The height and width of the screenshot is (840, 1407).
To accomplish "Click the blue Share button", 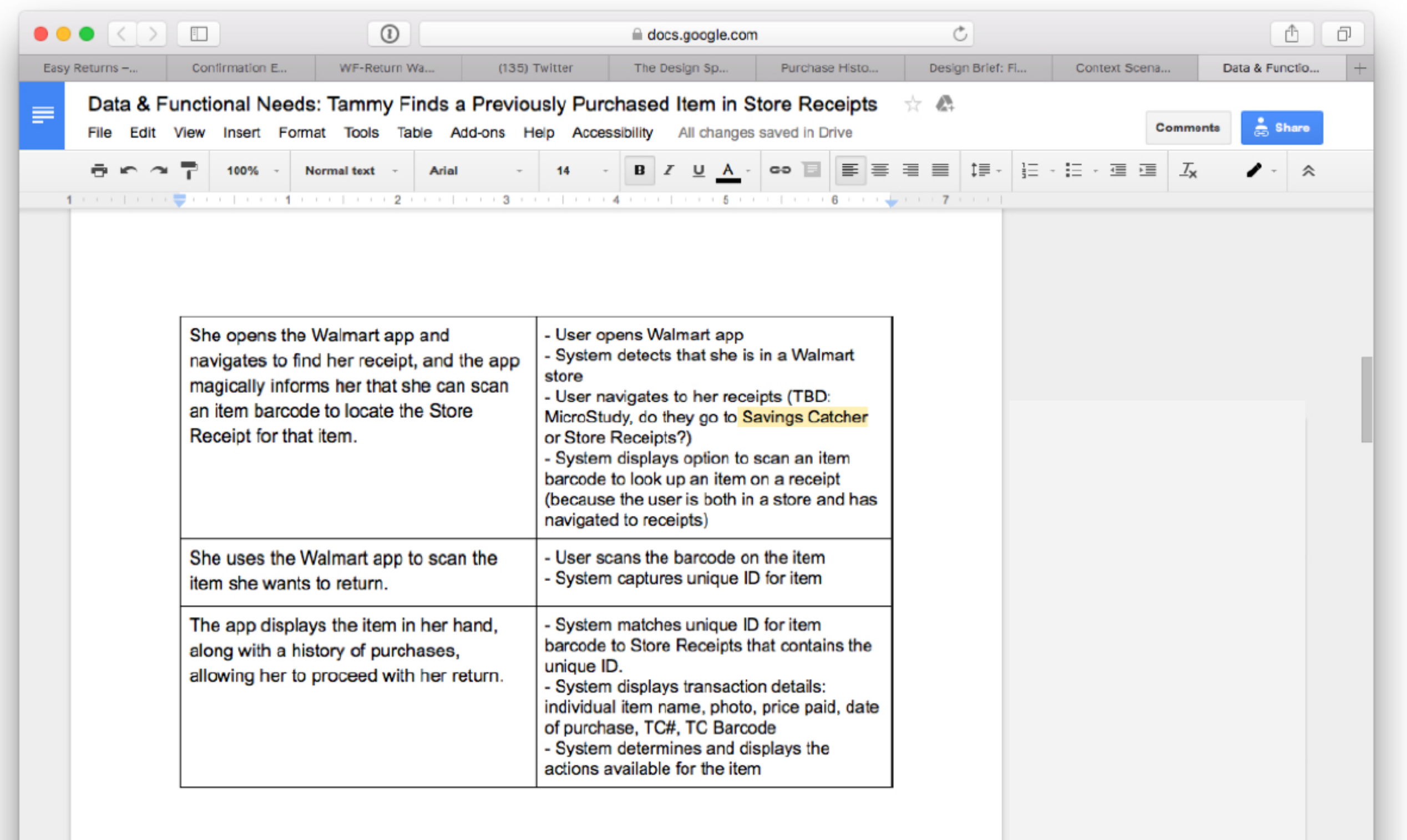I will tap(1282, 128).
